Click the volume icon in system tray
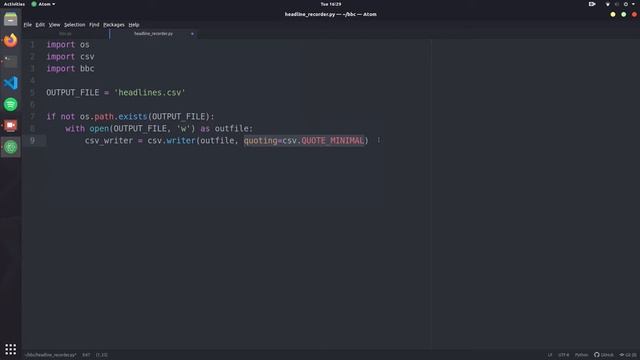This screenshot has height=360, width=640. click(x=617, y=4)
